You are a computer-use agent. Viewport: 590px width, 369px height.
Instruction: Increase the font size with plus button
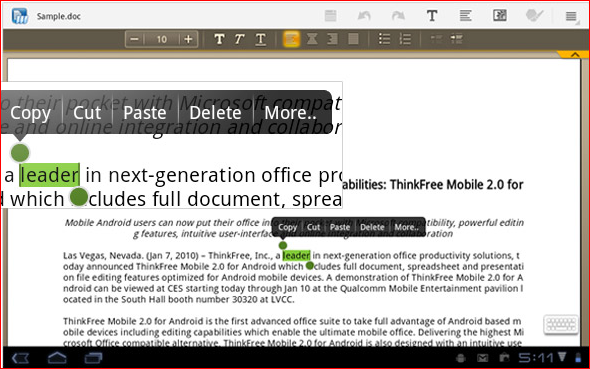click(189, 39)
